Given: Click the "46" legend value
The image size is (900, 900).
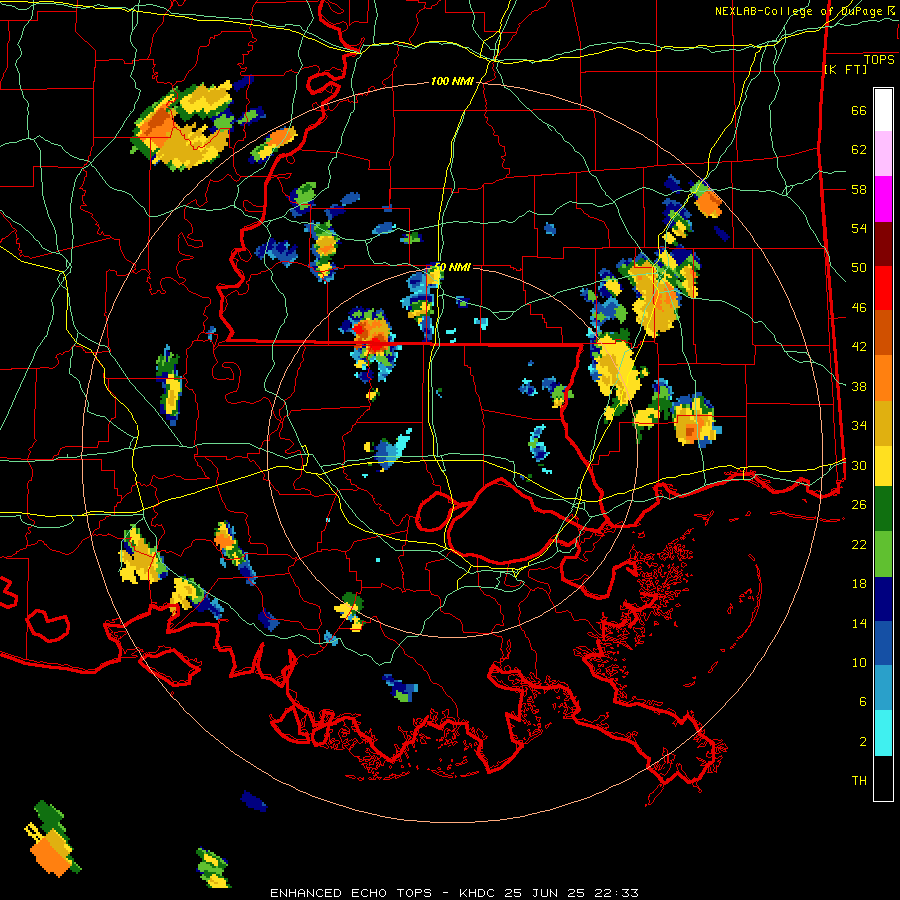Looking at the screenshot, I should click(x=859, y=308).
